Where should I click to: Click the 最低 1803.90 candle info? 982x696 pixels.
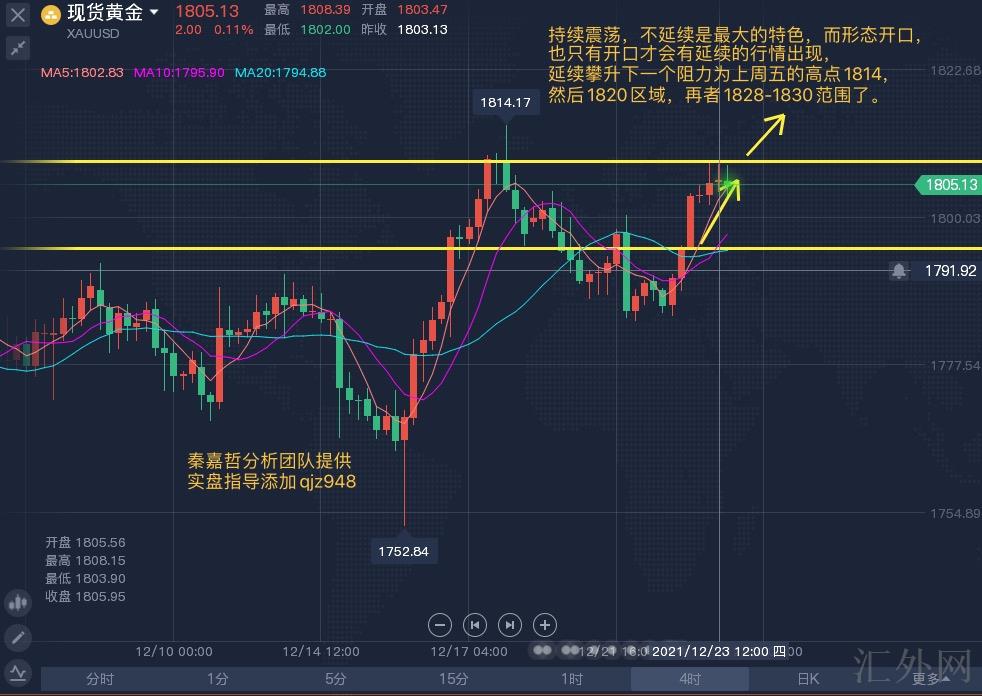point(85,578)
